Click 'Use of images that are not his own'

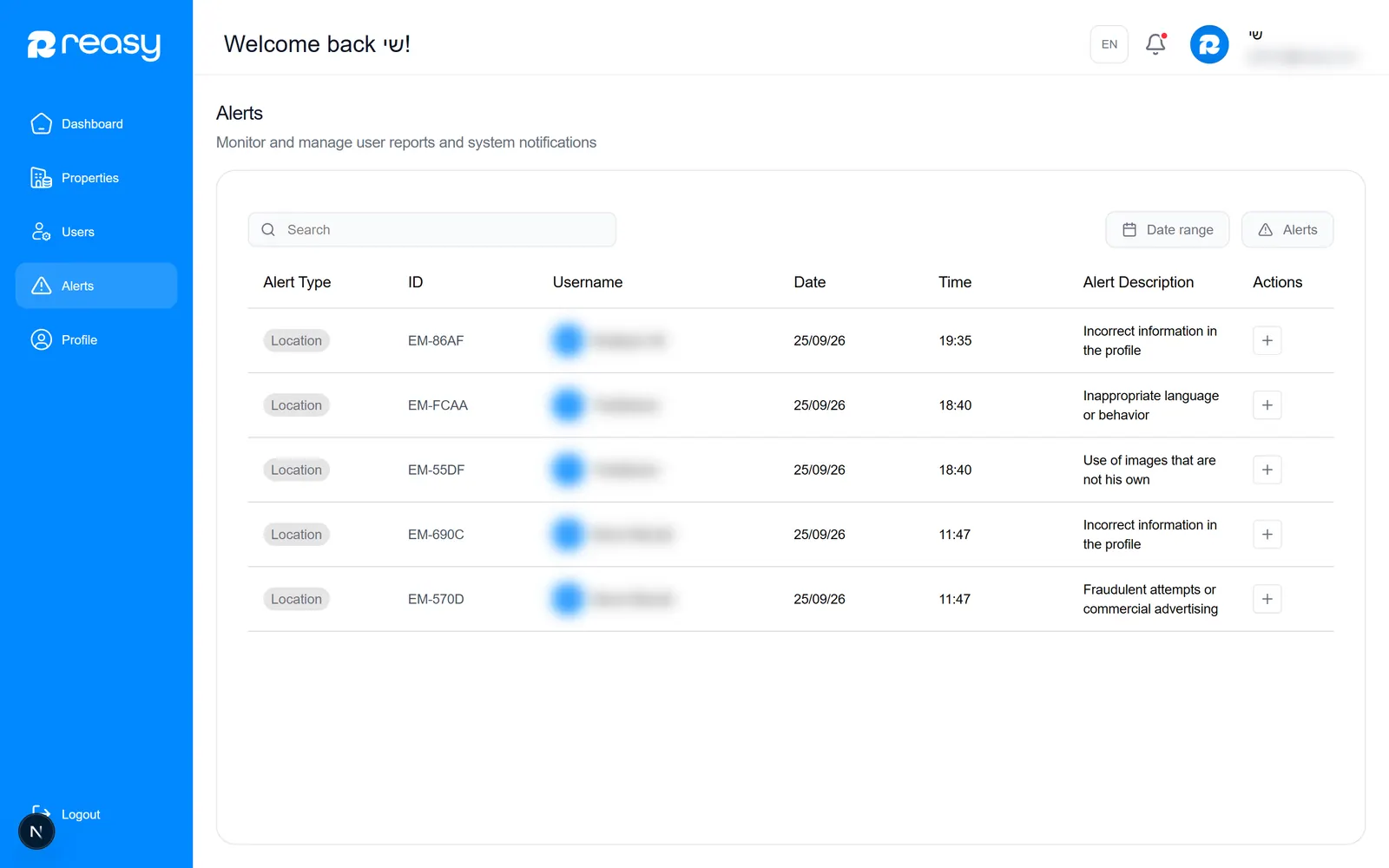tap(1149, 470)
